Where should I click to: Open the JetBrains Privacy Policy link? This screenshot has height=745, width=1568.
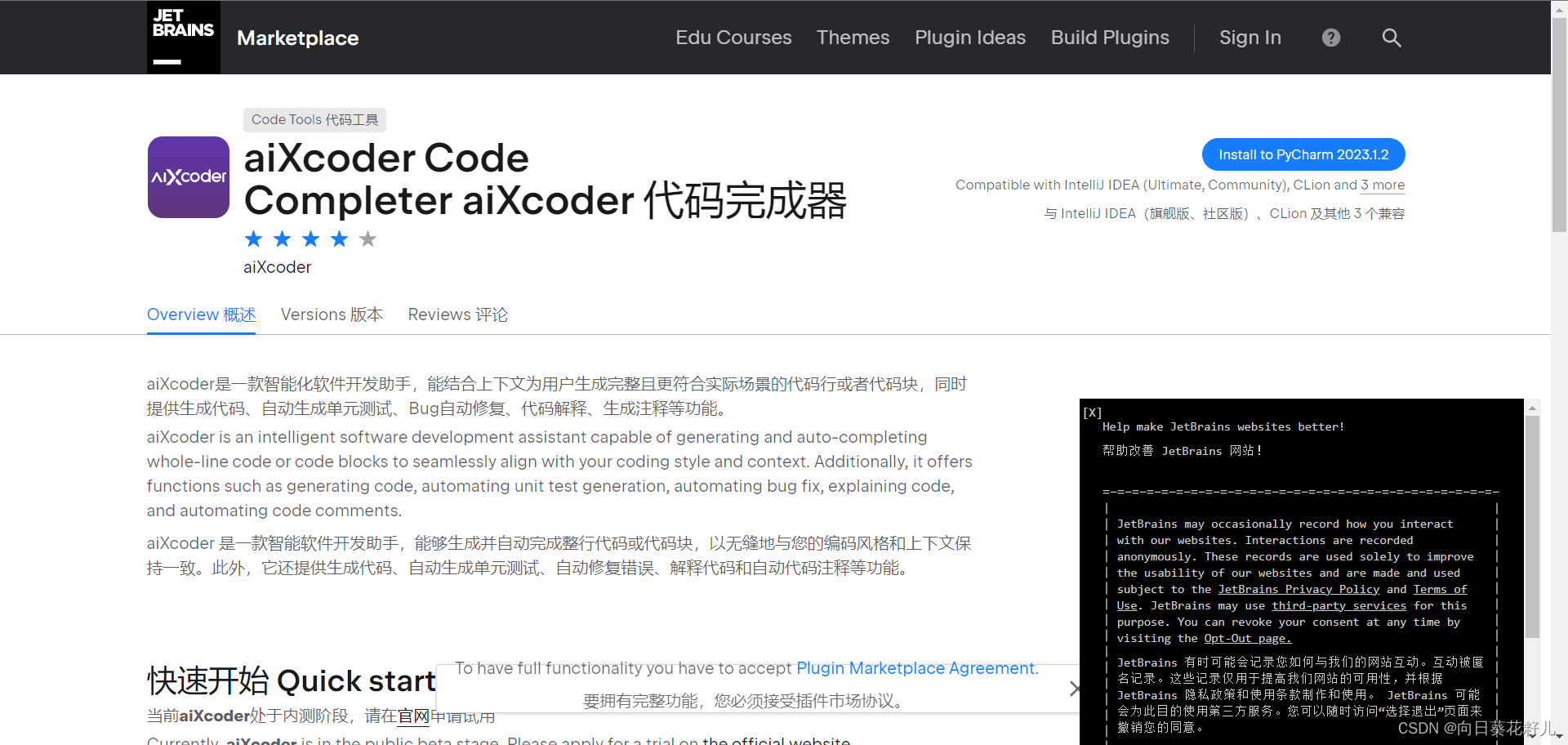(1298, 589)
